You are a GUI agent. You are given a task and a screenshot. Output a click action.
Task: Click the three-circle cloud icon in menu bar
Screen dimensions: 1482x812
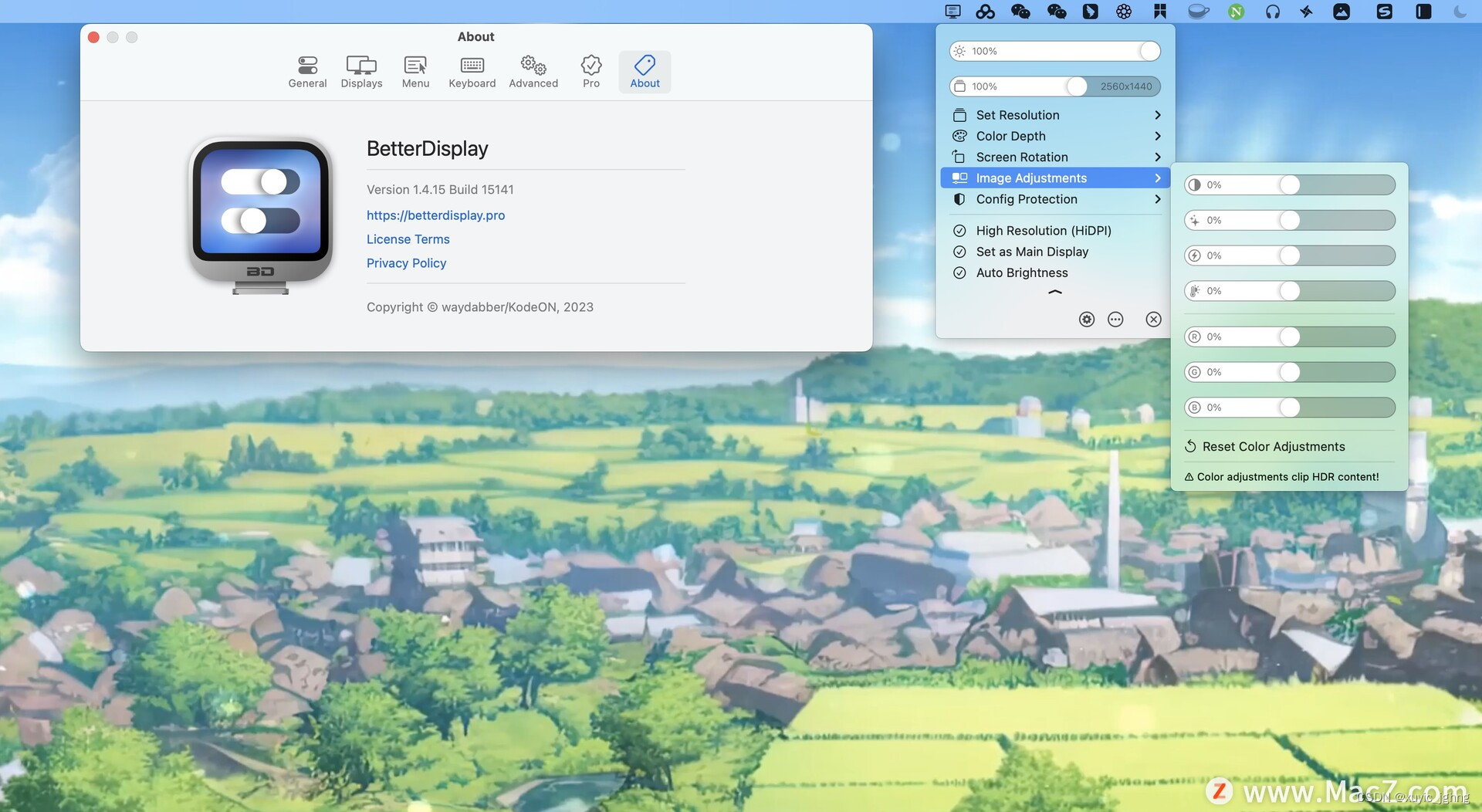[x=985, y=12]
